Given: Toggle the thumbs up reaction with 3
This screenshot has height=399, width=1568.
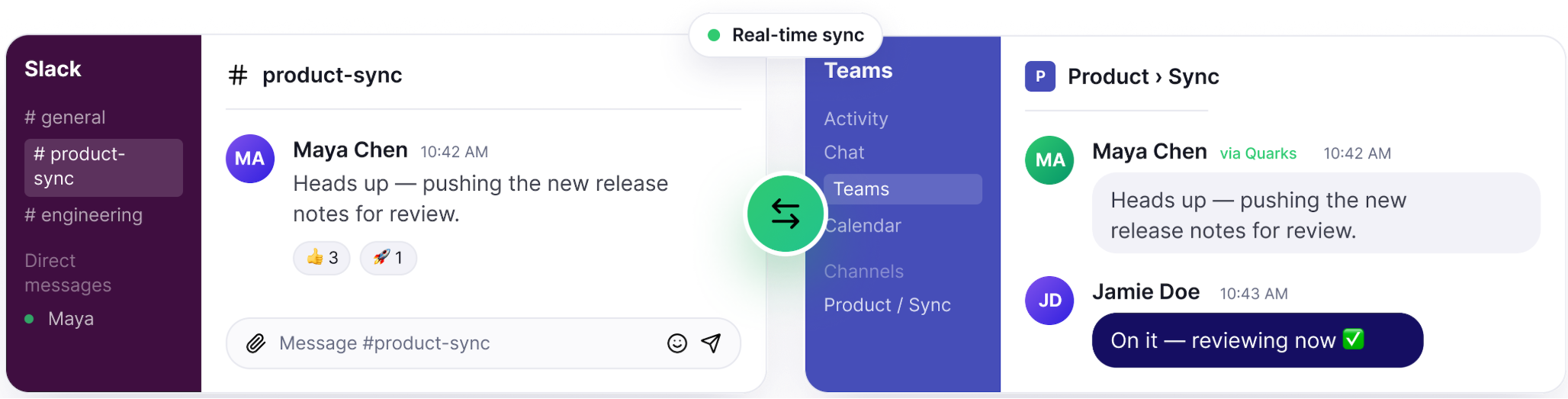Looking at the screenshot, I should coord(322,258).
